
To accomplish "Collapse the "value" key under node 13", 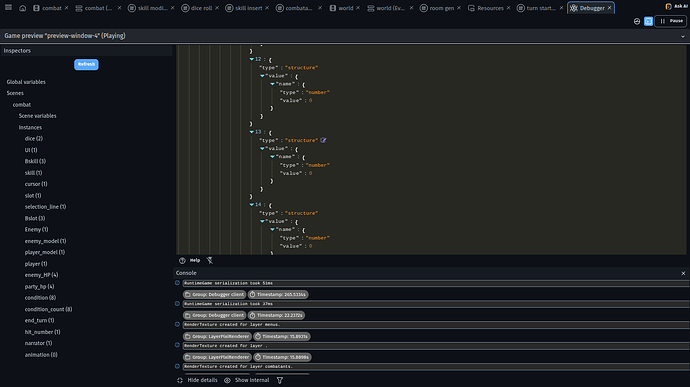I will [x=262, y=148].
